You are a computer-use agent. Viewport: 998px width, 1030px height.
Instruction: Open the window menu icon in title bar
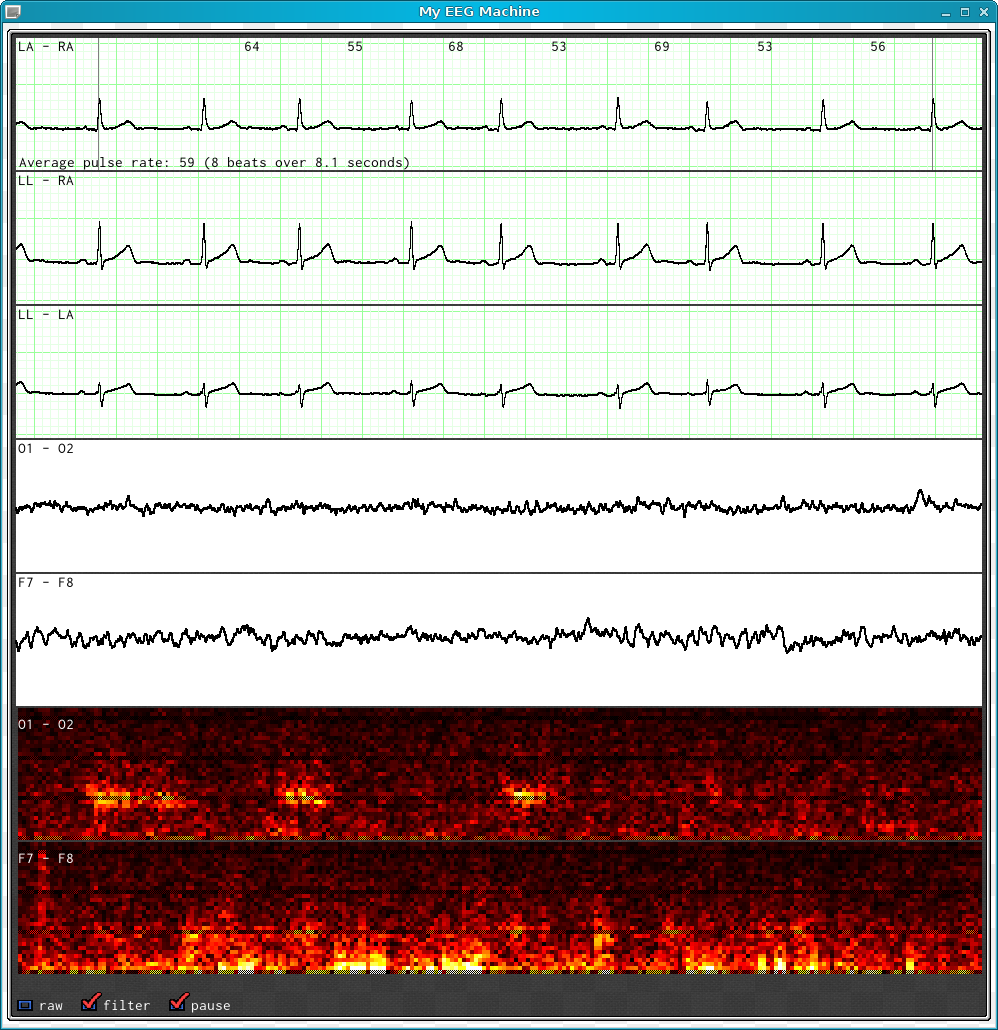[x=12, y=11]
